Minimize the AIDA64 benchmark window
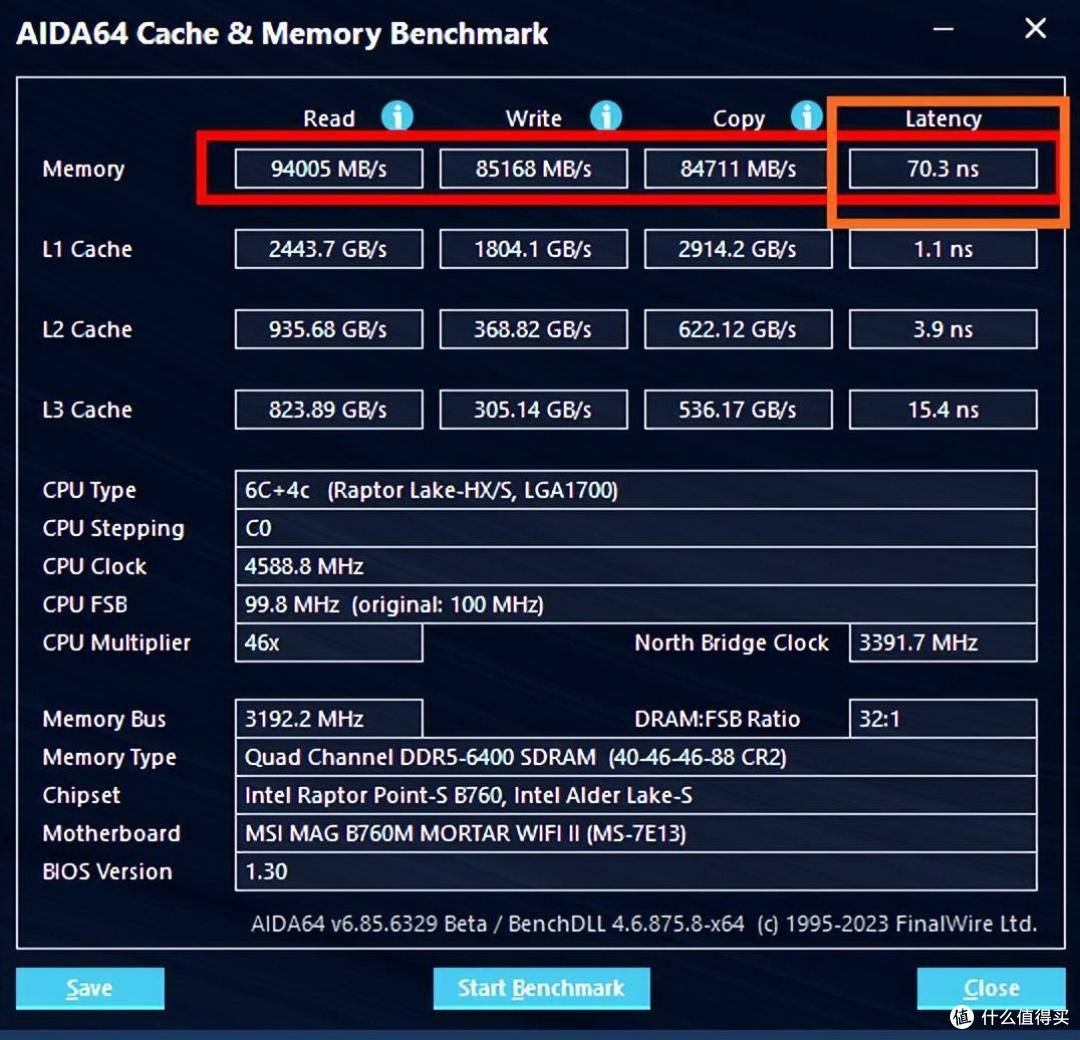 [943, 29]
